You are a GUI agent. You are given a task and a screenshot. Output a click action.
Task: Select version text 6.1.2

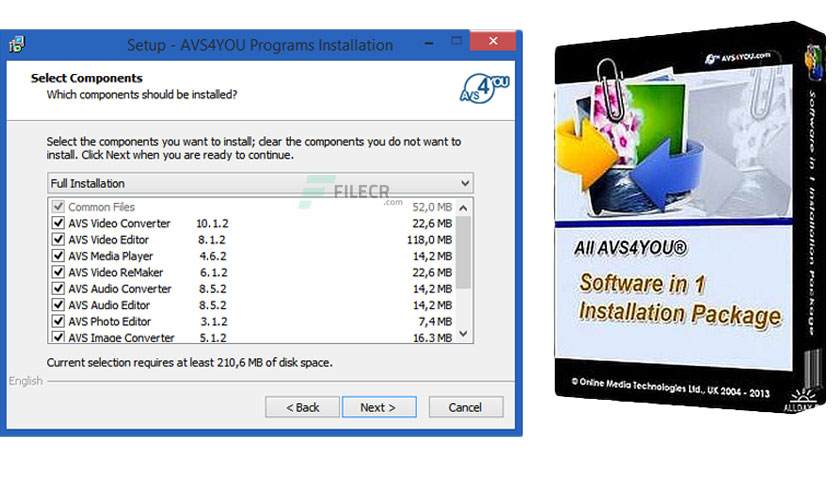pyautogui.click(x=213, y=272)
